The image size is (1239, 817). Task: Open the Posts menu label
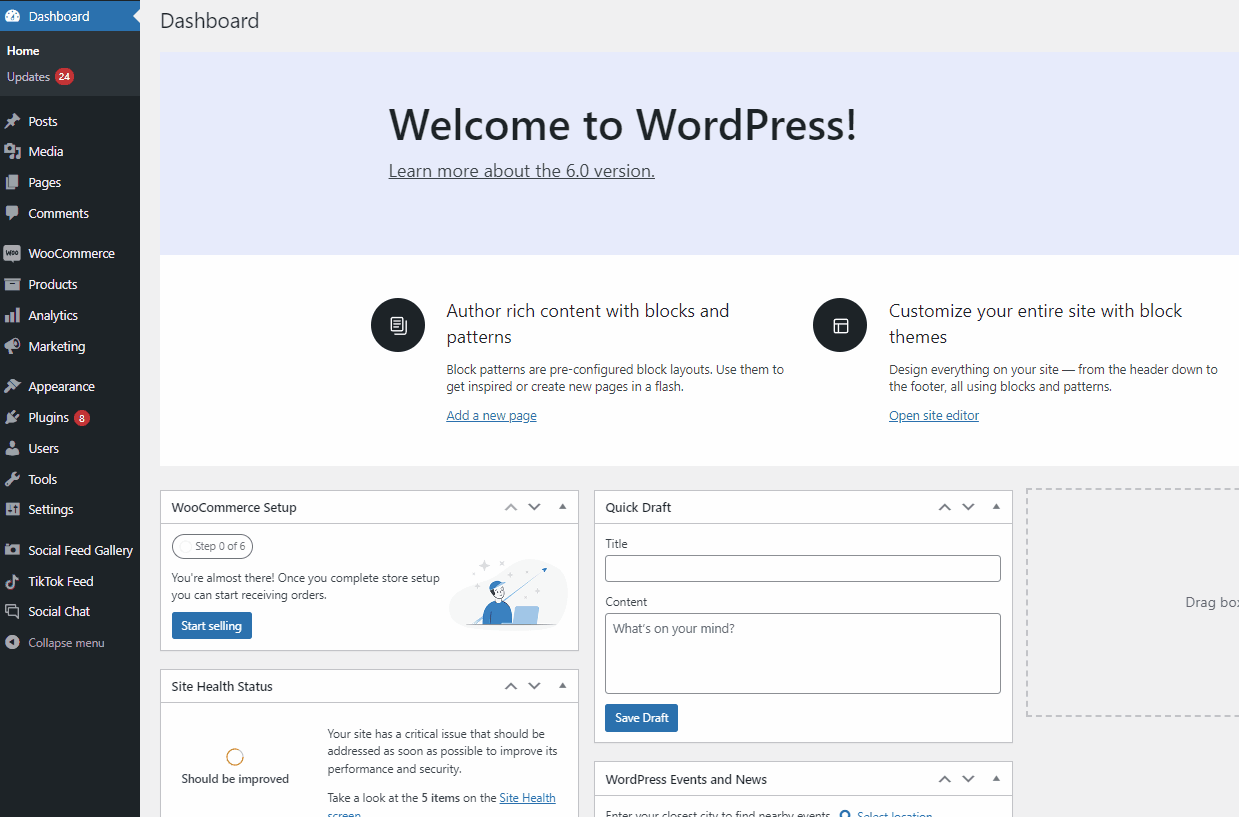[x=43, y=121]
